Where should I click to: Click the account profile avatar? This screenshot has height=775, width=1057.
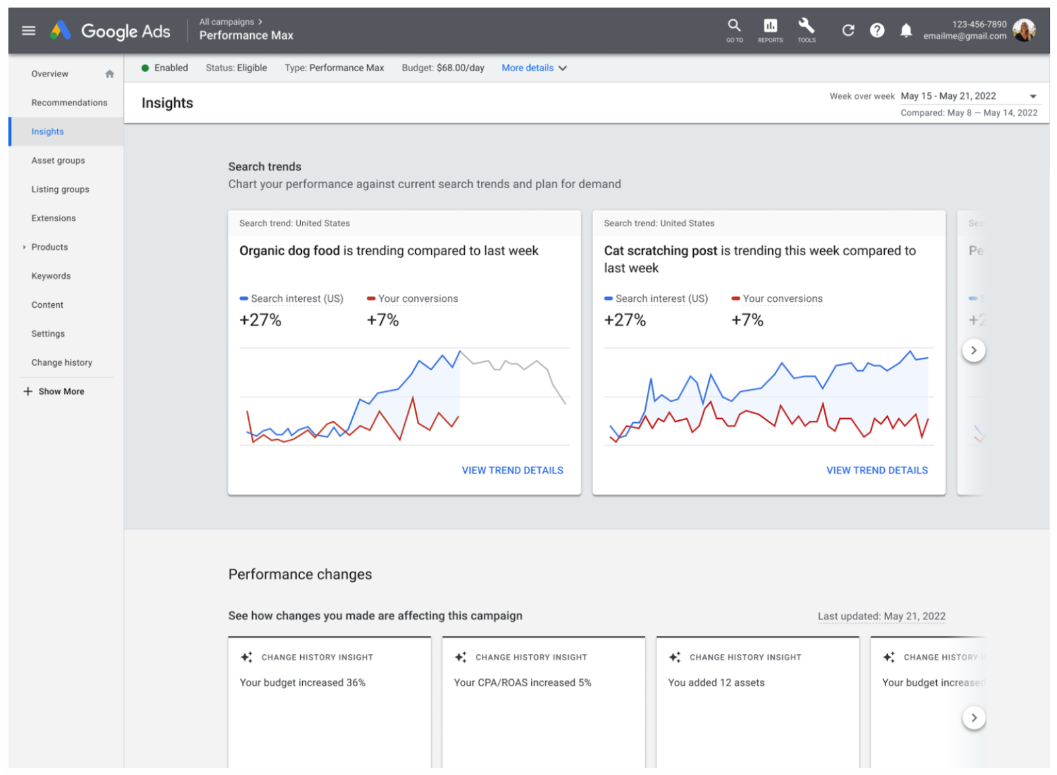coord(1024,31)
